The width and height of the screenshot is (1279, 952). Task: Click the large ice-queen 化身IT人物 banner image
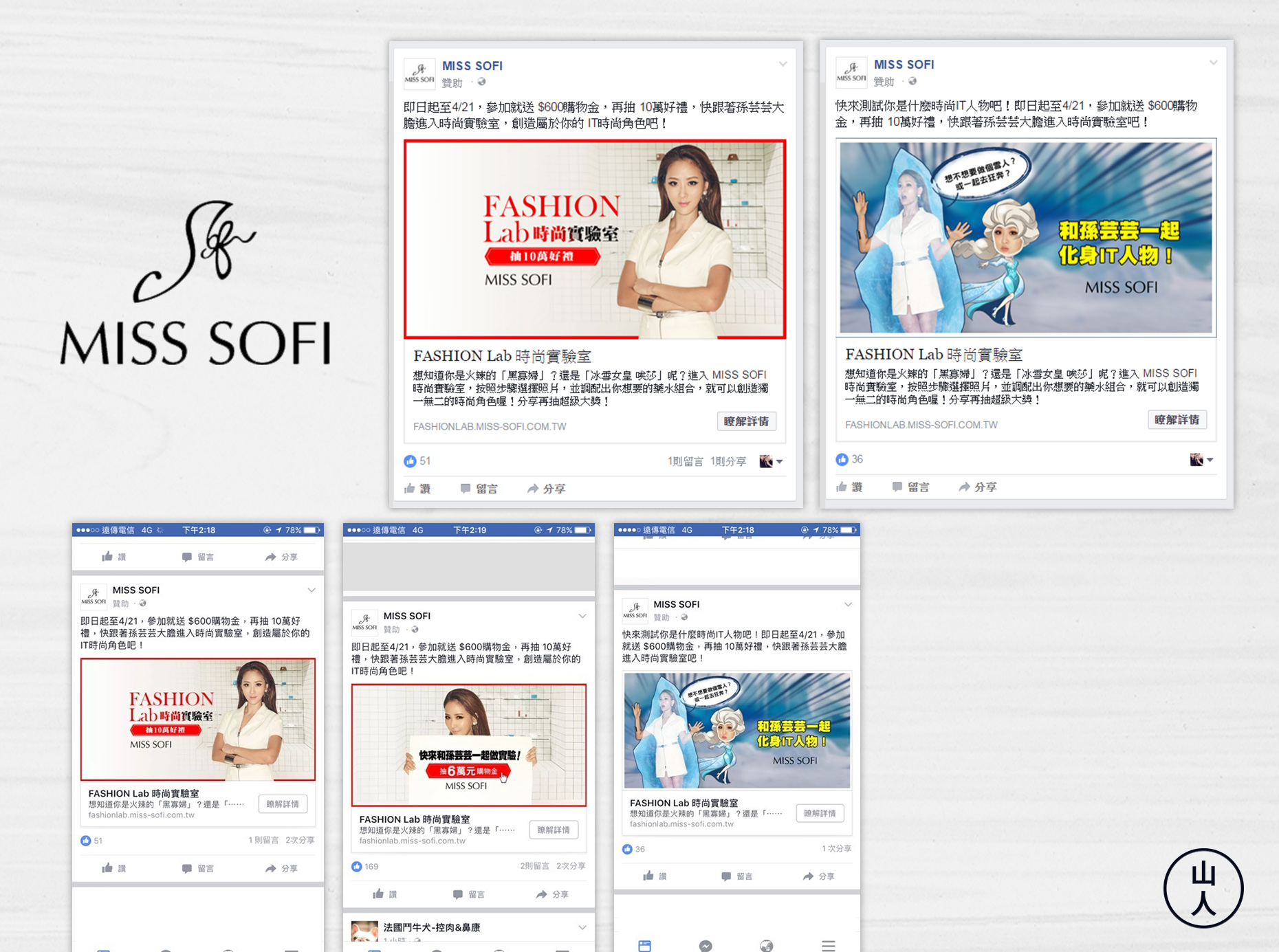pyautogui.click(x=1026, y=238)
